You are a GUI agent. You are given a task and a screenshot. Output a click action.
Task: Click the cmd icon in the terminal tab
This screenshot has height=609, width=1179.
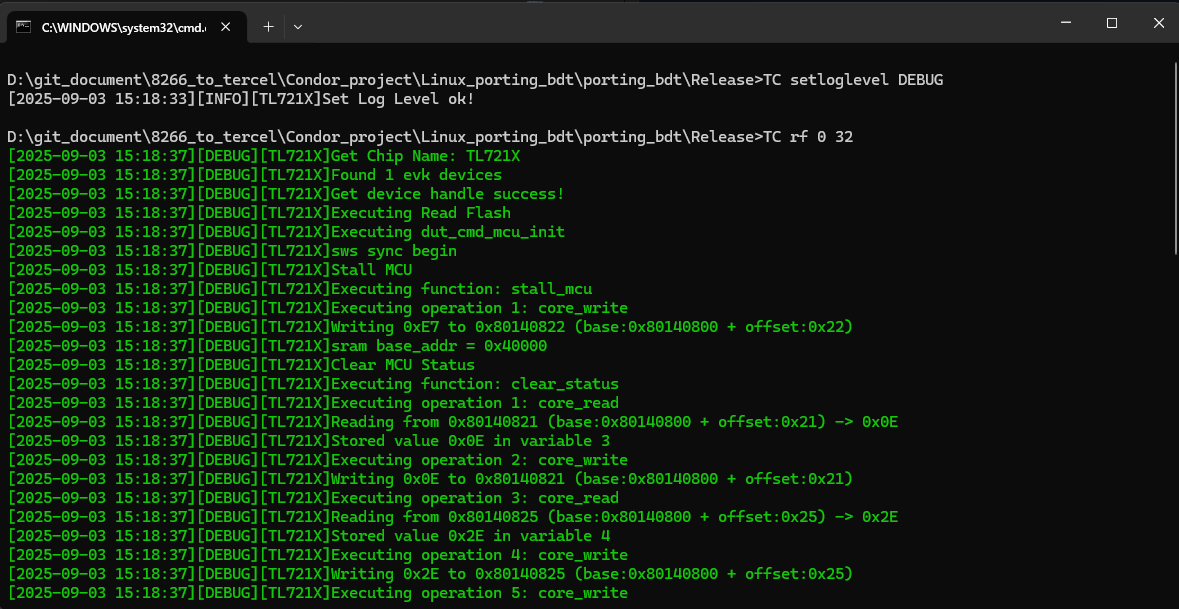23,27
